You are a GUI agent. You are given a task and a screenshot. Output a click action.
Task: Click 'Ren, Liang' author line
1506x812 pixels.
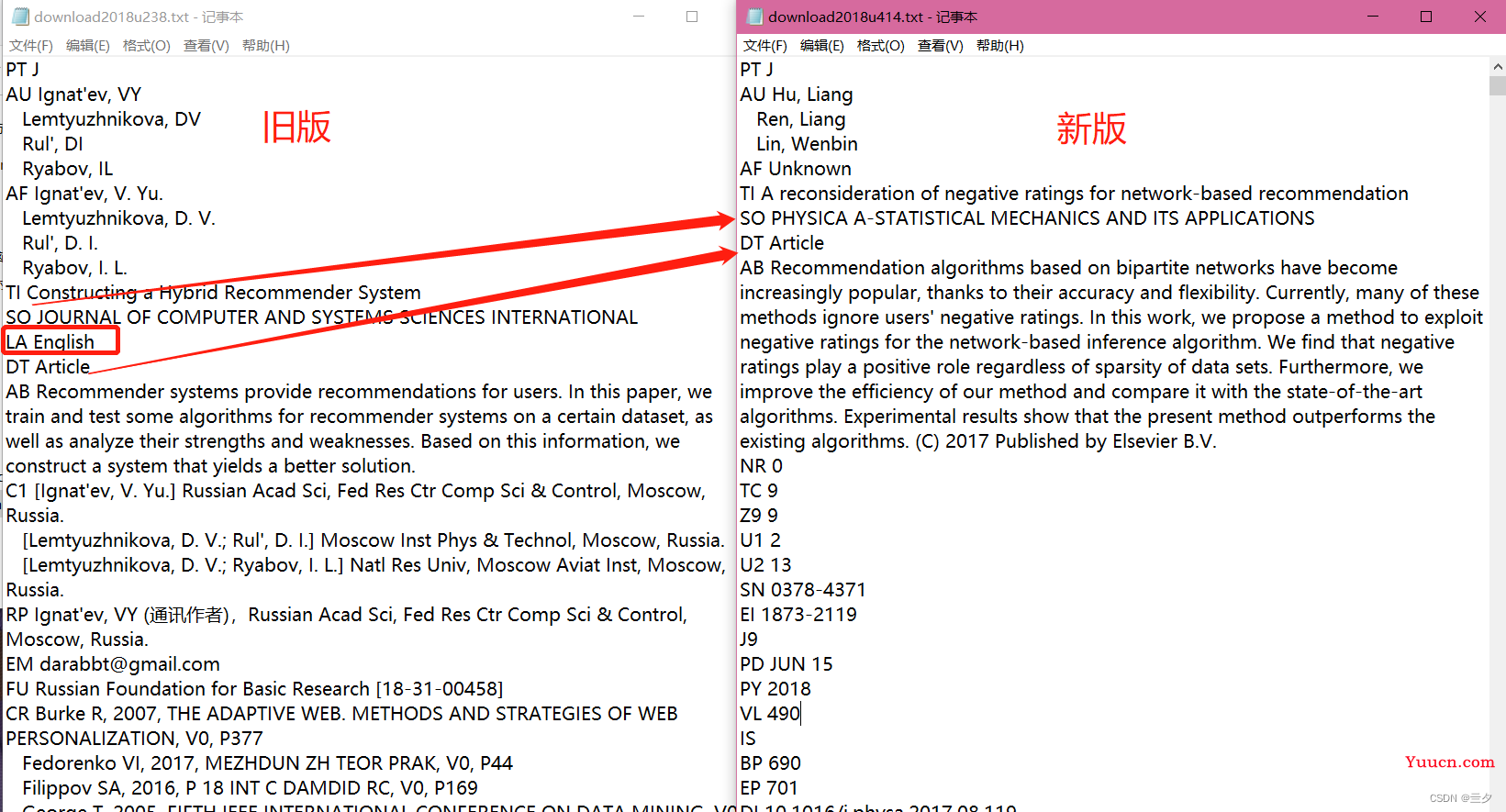tap(801, 119)
